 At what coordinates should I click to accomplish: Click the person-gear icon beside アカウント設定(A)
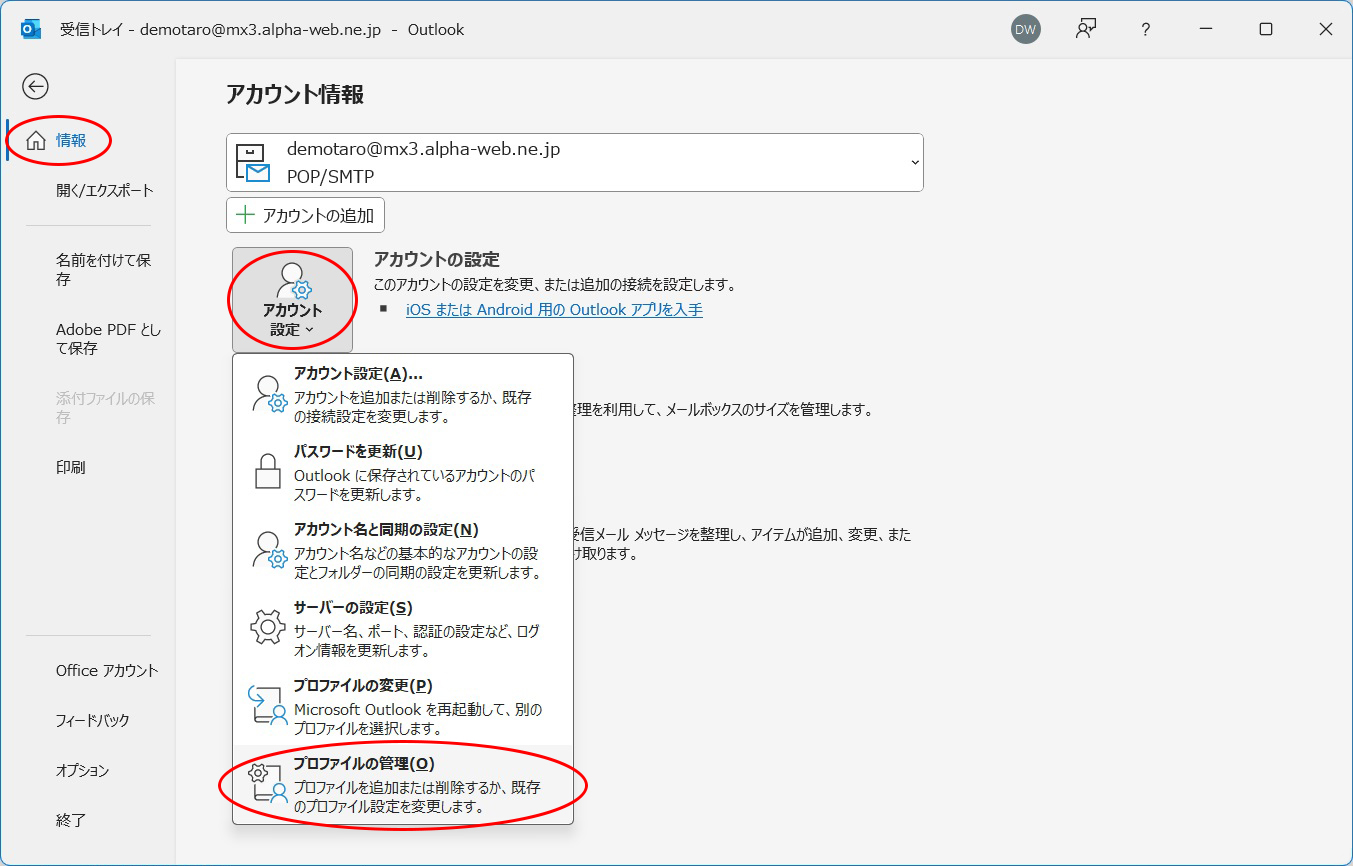pos(268,394)
